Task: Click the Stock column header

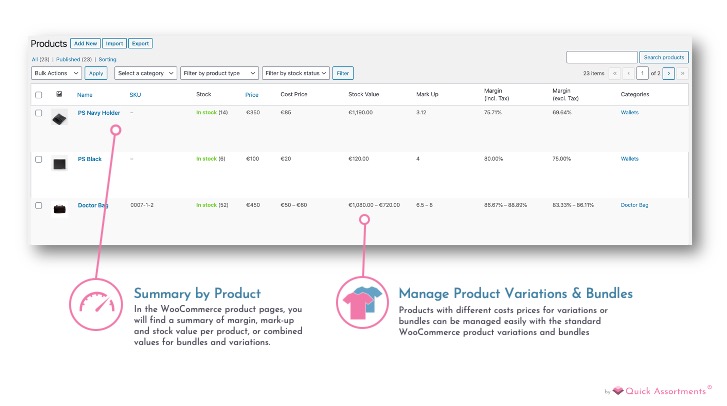Action: pyautogui.click(x=204, y=94)
